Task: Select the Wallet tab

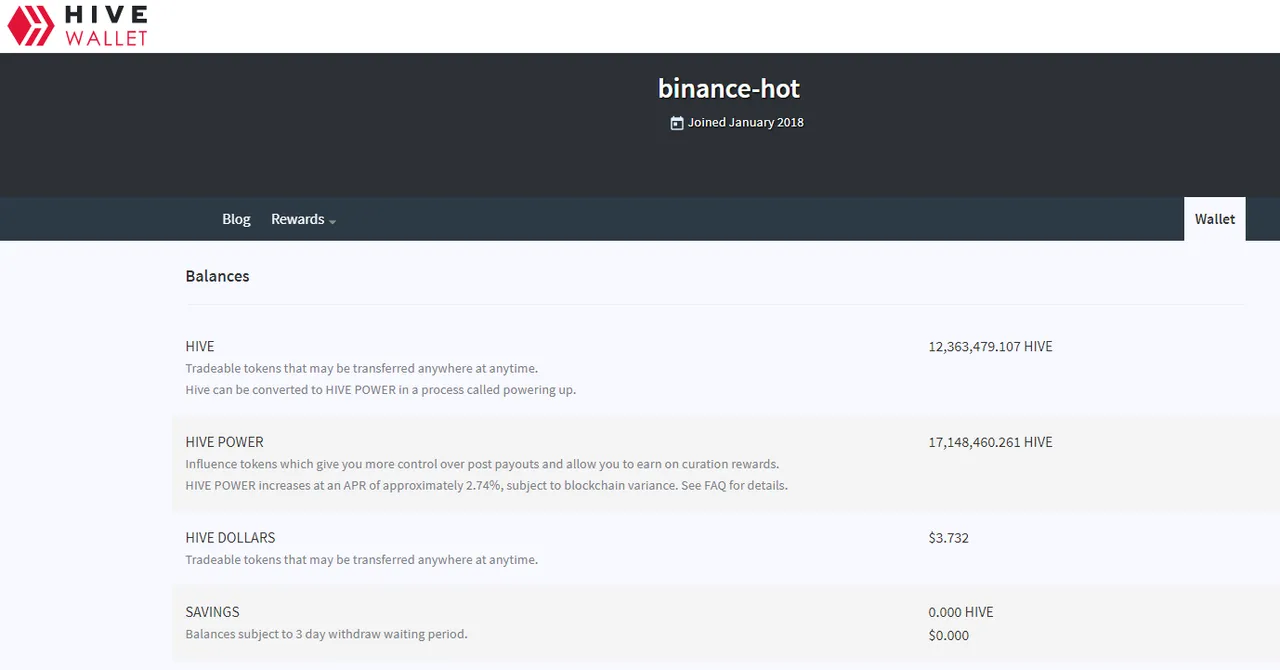Action: (x=1215, y=219)
